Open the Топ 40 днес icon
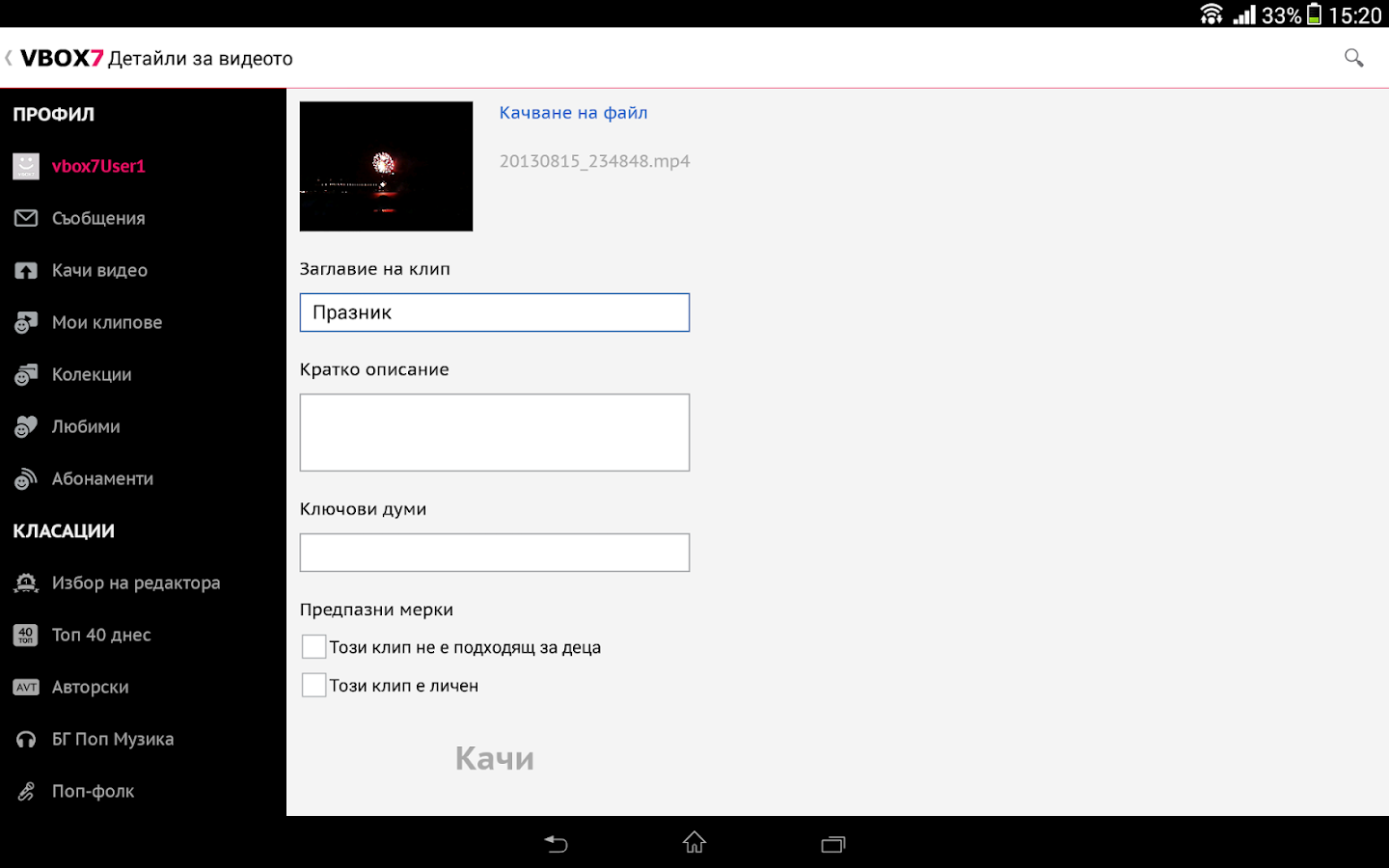Viewport: 1389px width, 868px height. pyautogui.click(x=25, y=635)
